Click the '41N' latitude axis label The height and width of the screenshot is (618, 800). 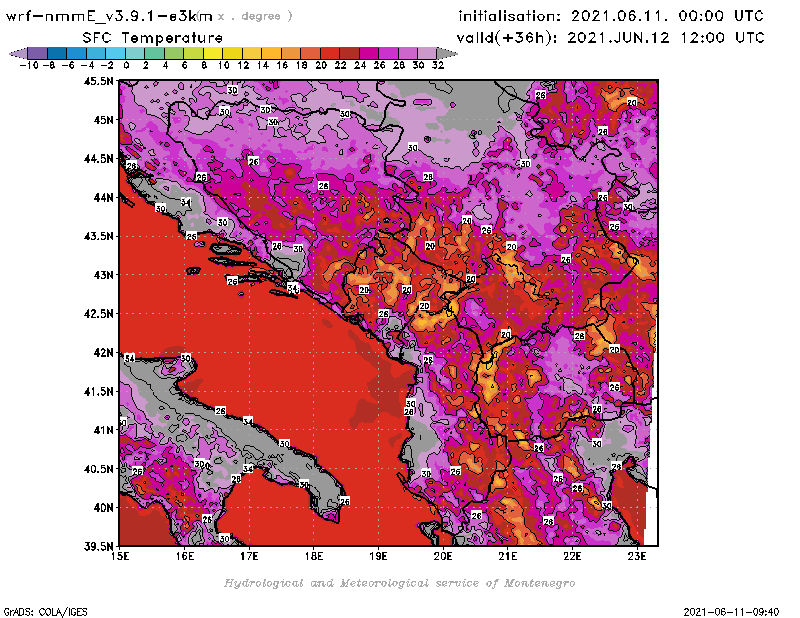click(x=103, y=430)
